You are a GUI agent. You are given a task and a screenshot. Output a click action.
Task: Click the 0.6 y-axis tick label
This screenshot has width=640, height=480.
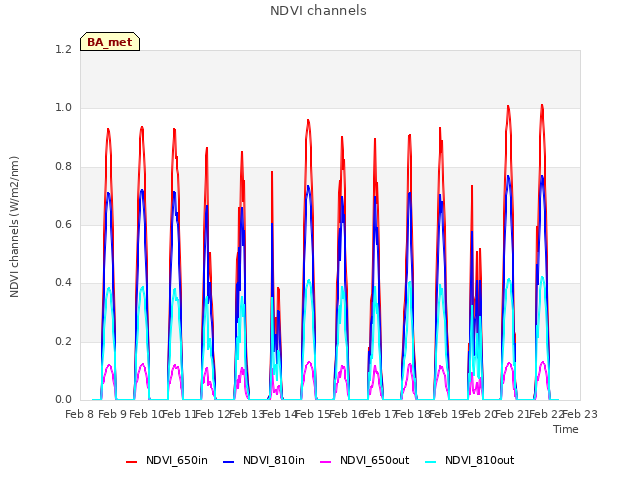(63, 224)
